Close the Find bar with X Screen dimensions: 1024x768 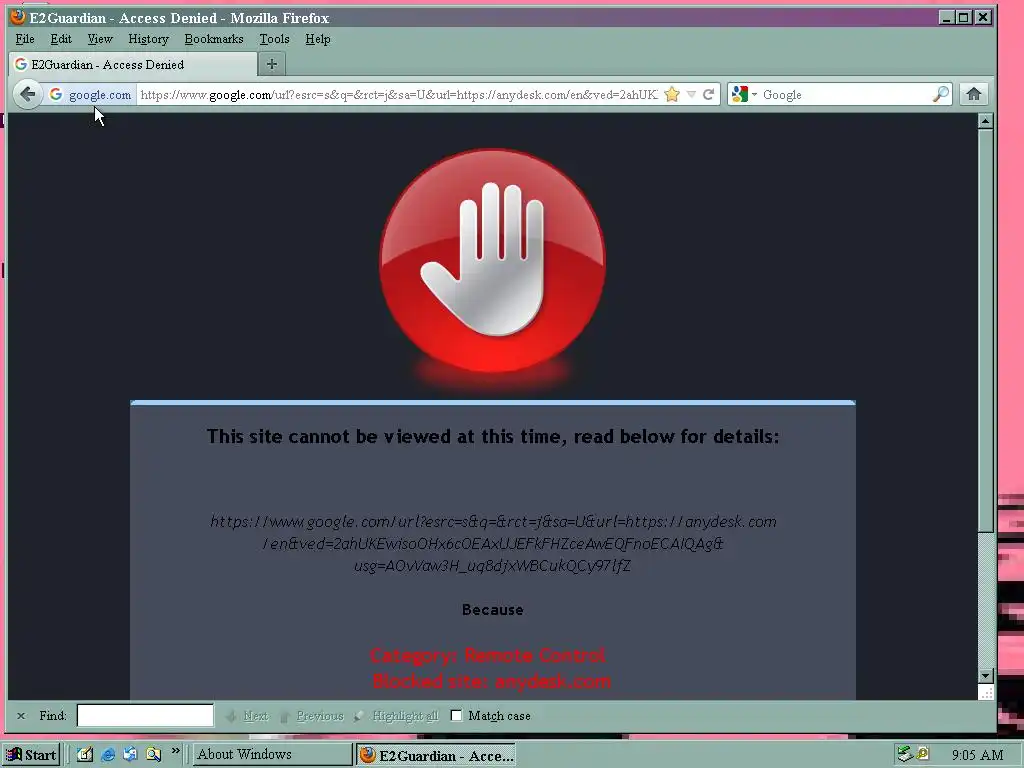[21, 716]
